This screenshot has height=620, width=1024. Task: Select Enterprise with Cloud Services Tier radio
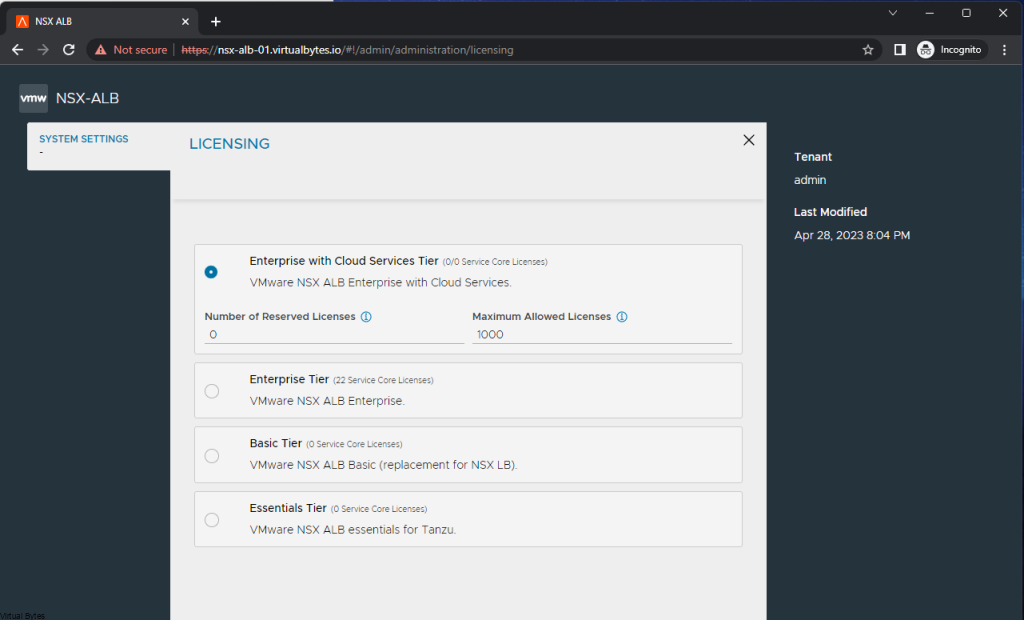click(x=211, y=272)
